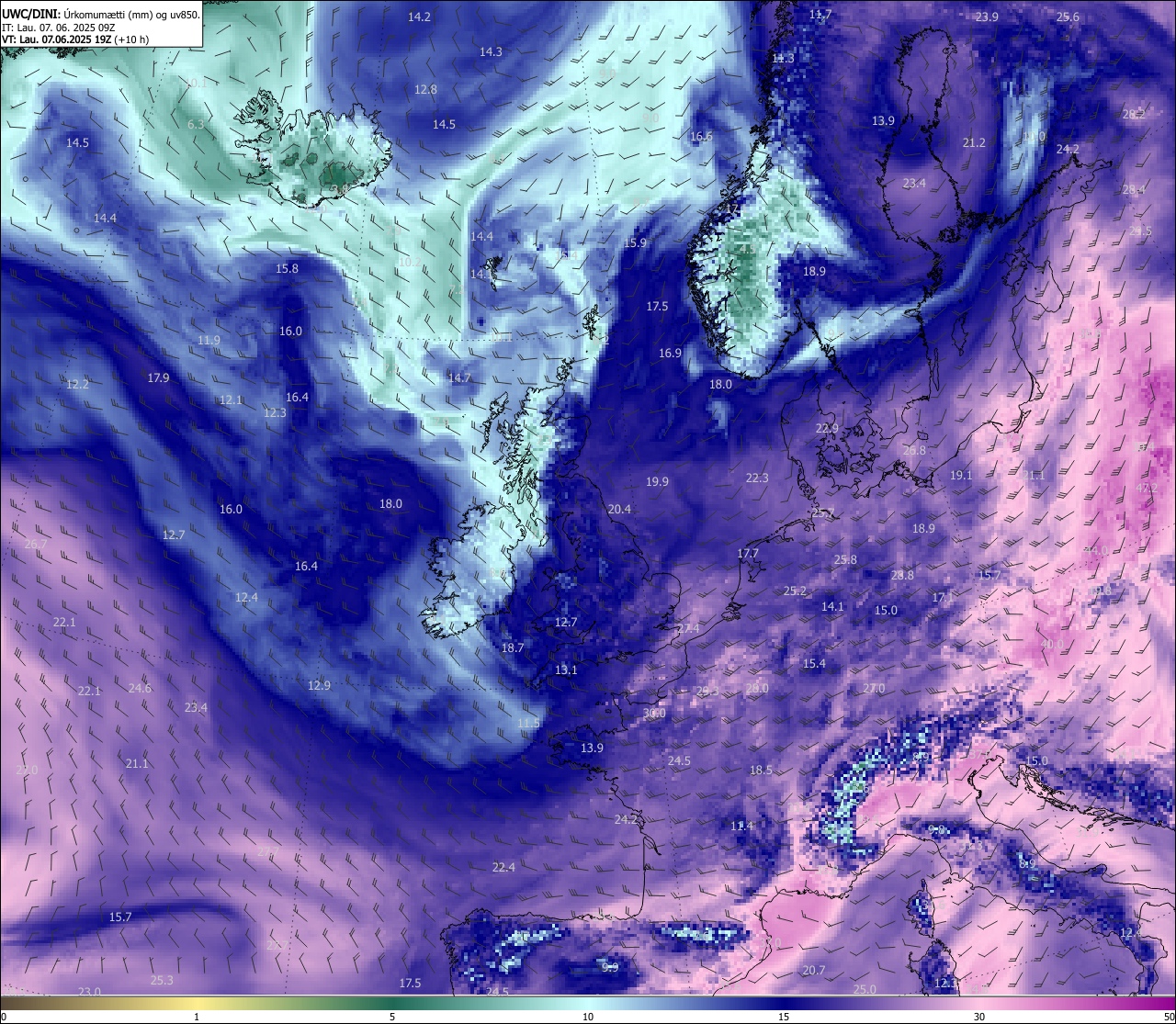
Task: Click the map value 14.7
Action: click(x=459, y=378)
